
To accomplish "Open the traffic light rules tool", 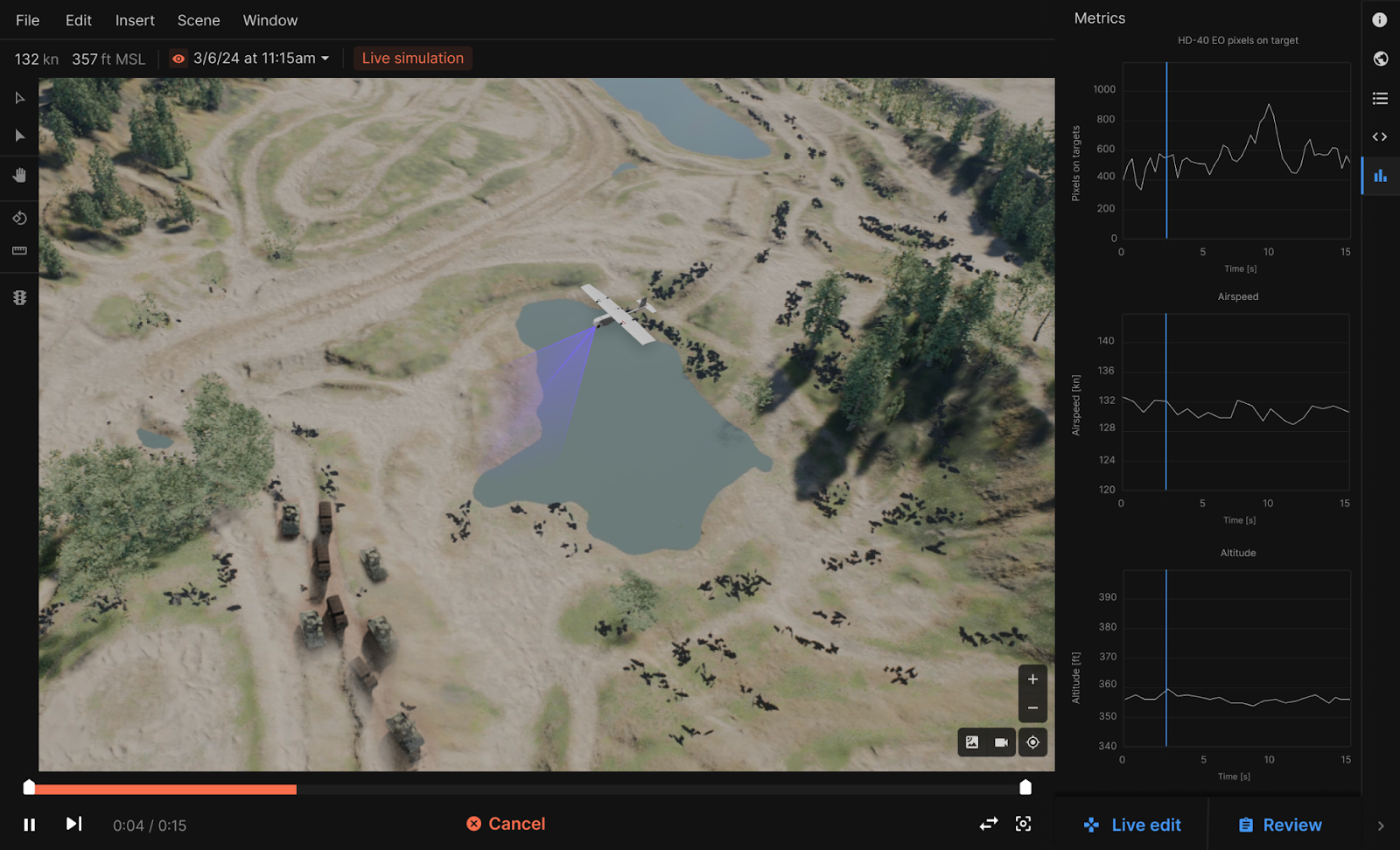I will coord(19,297).
